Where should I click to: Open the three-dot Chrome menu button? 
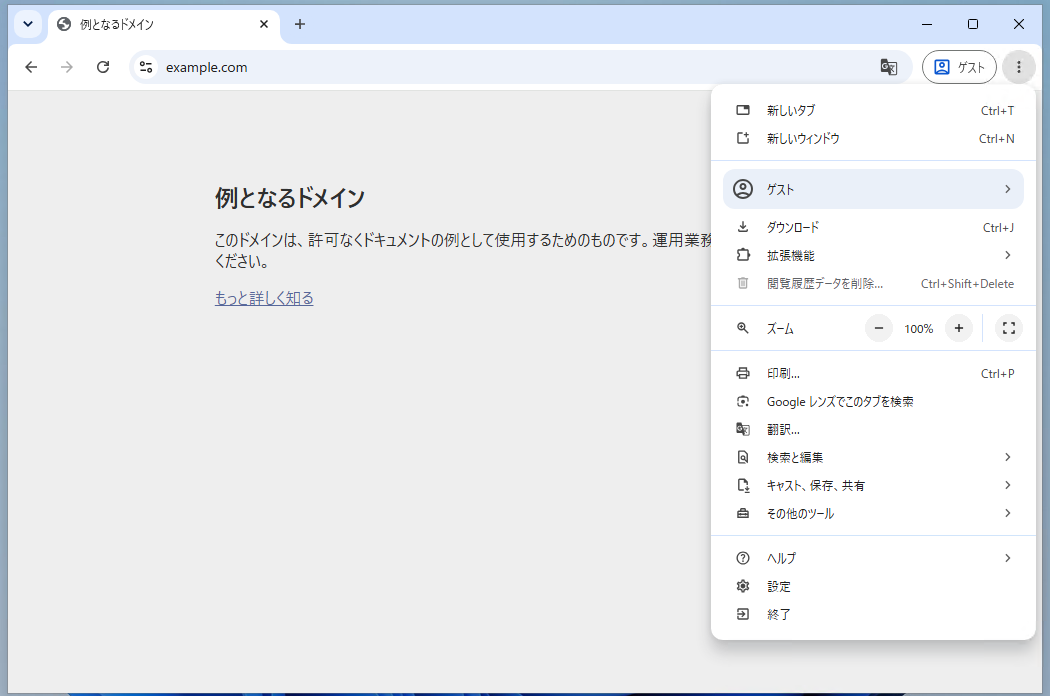[1019, 67]
